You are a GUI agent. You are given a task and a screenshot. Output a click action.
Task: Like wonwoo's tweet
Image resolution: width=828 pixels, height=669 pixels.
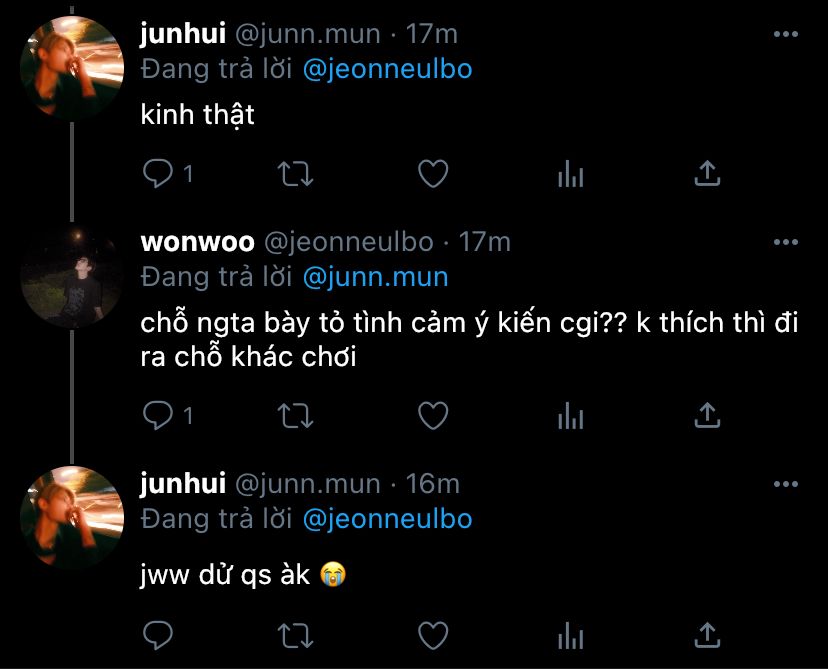click(432, 414)
